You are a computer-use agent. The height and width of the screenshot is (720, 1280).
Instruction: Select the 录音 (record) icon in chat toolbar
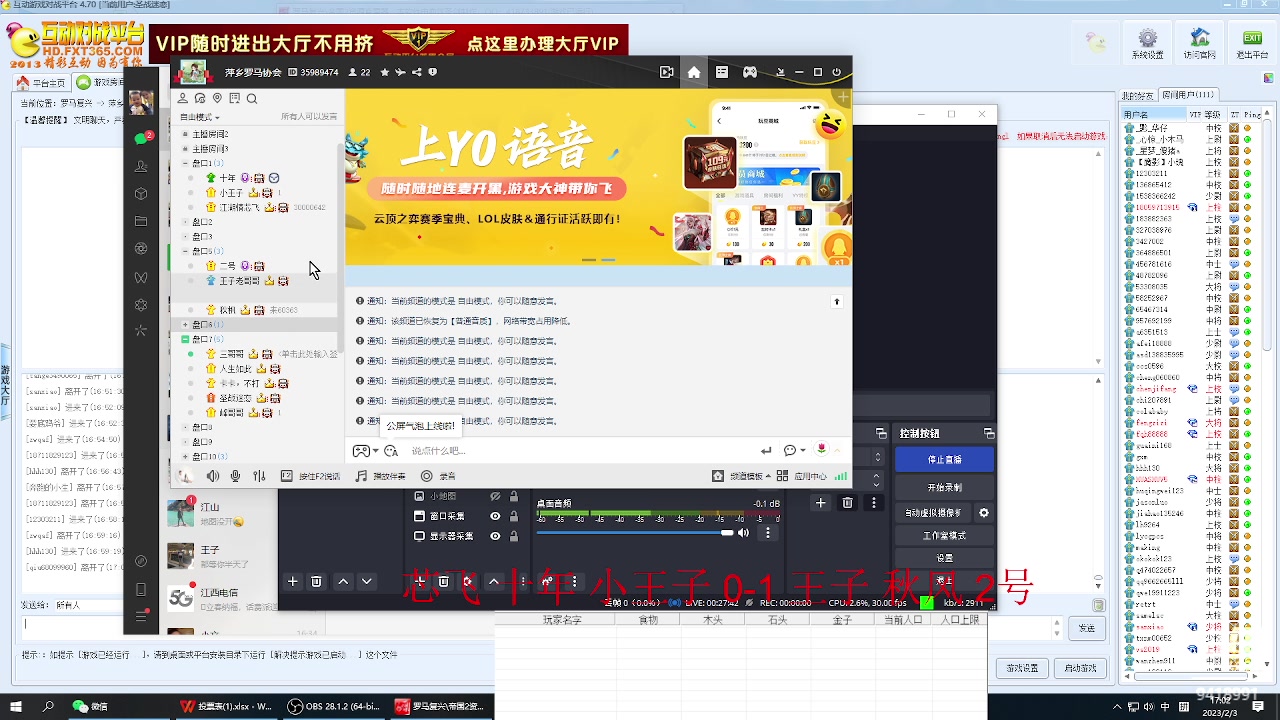(x=427, y=475)
